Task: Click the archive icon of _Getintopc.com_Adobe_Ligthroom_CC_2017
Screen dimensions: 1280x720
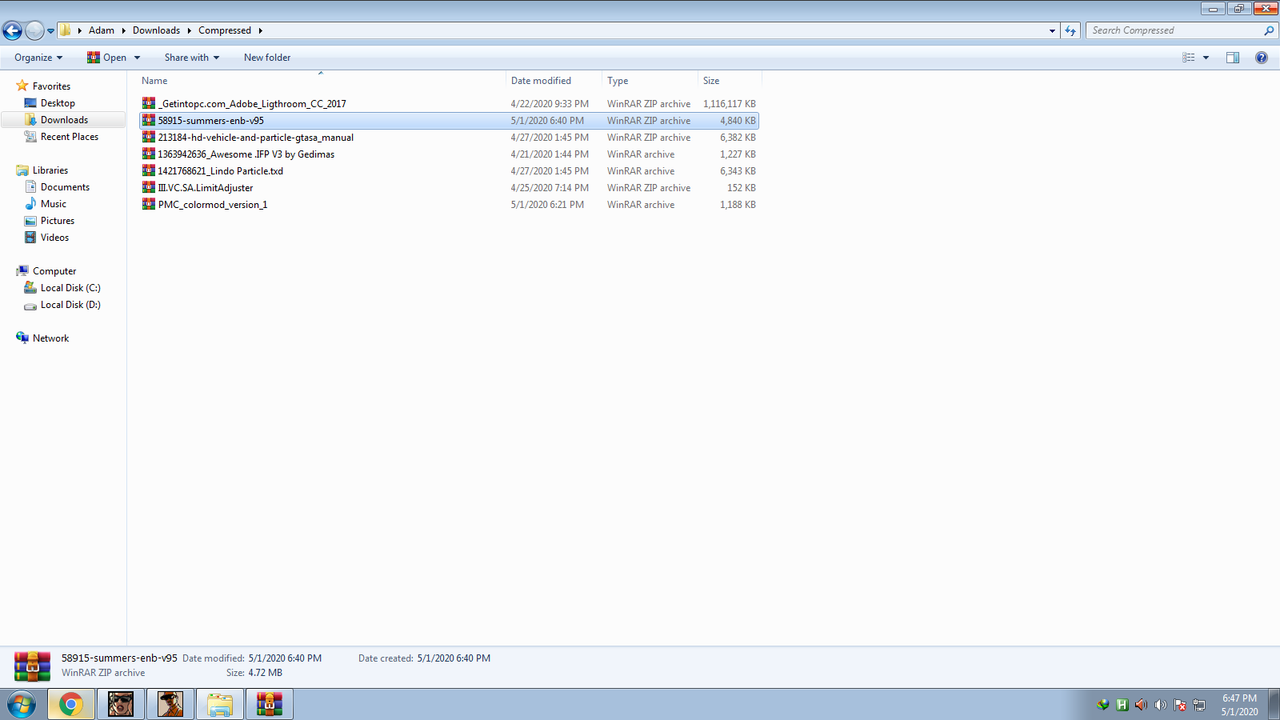Action: pyautogui.click(x=149, y=104)
